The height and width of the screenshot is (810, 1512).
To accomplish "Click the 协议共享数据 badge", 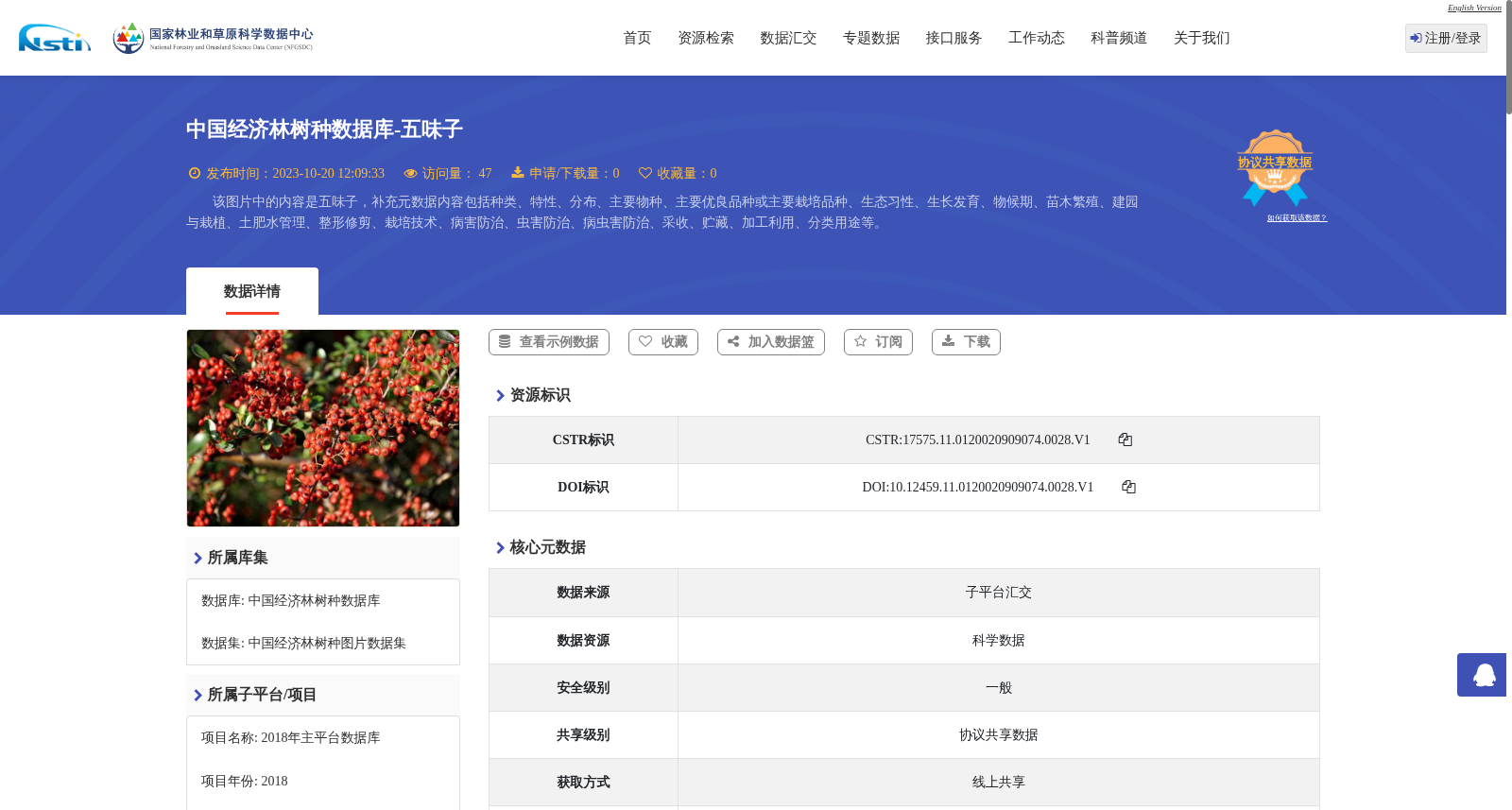I will click(x=1275, y=167).
